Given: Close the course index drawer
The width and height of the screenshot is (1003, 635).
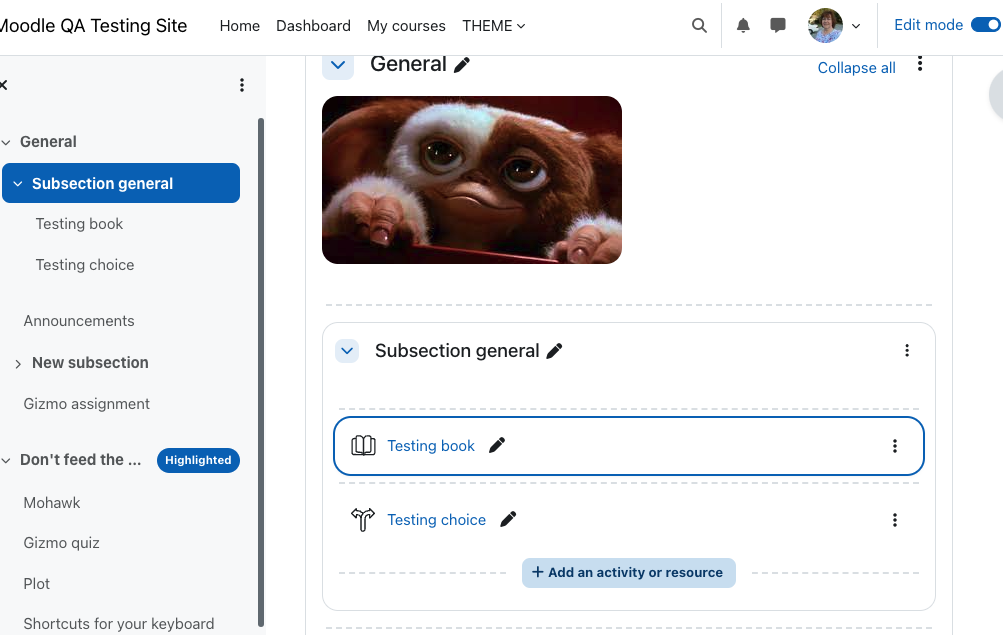Looking at the screenshot, I should [x=3, y=85].
